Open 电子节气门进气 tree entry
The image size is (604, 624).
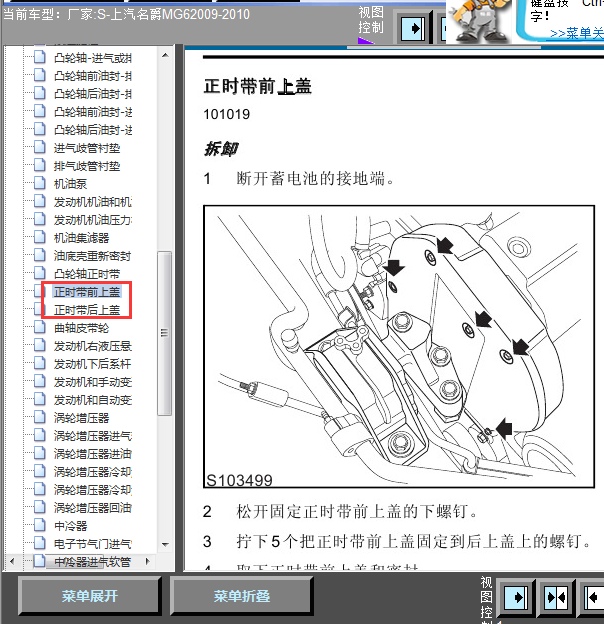click(93, 544)
